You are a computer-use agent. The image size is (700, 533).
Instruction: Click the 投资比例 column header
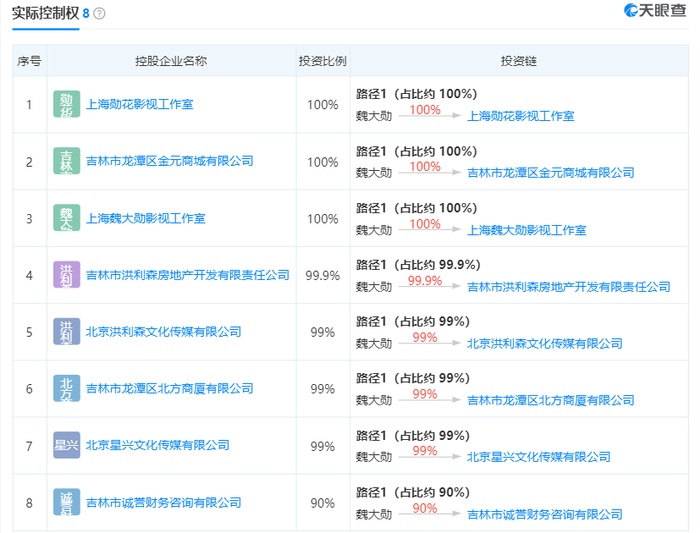tap(322, 61)
